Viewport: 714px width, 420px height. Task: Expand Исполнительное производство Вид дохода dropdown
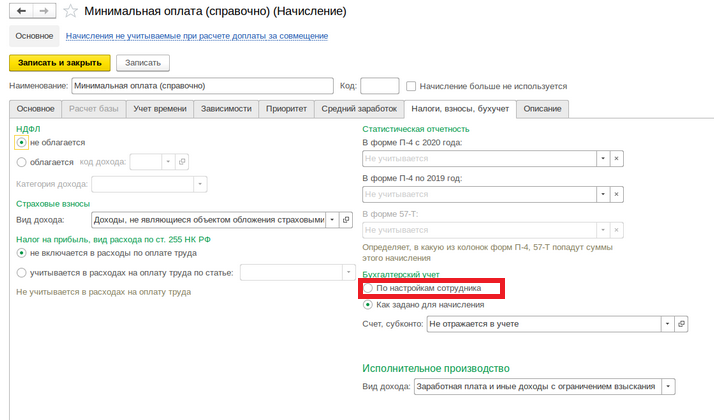[x=668, y=386]
